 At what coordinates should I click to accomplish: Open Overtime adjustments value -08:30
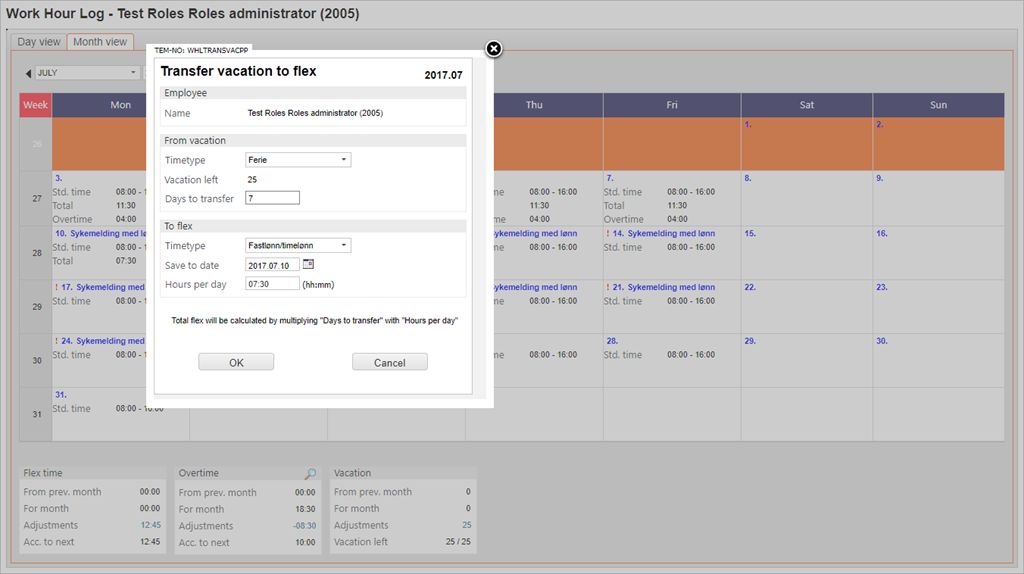click(x=303, y=526)
